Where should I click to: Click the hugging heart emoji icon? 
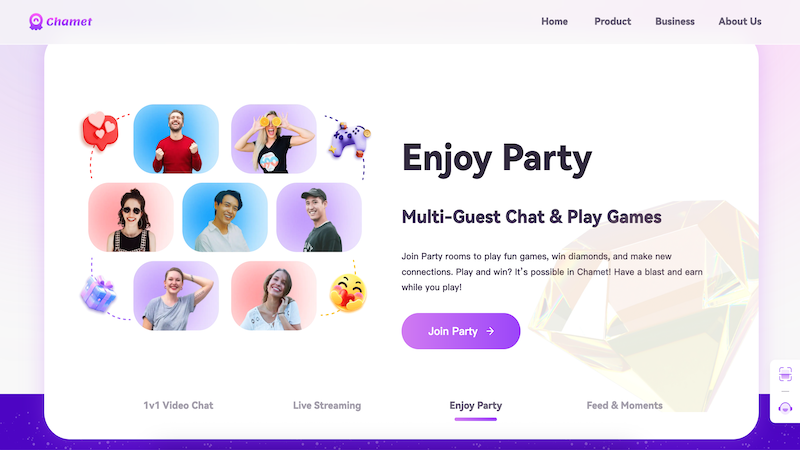point(348,292)
